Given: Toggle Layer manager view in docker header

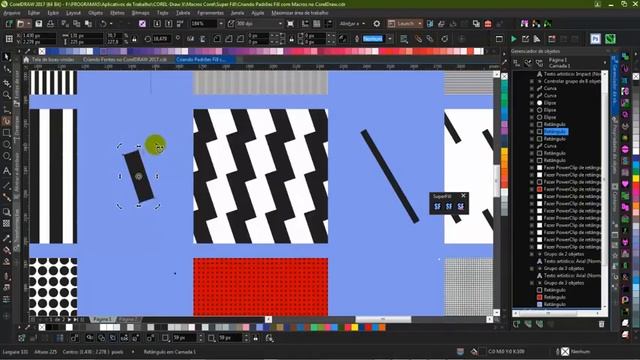Looking at the screenshot, I should tap(540, 63).
